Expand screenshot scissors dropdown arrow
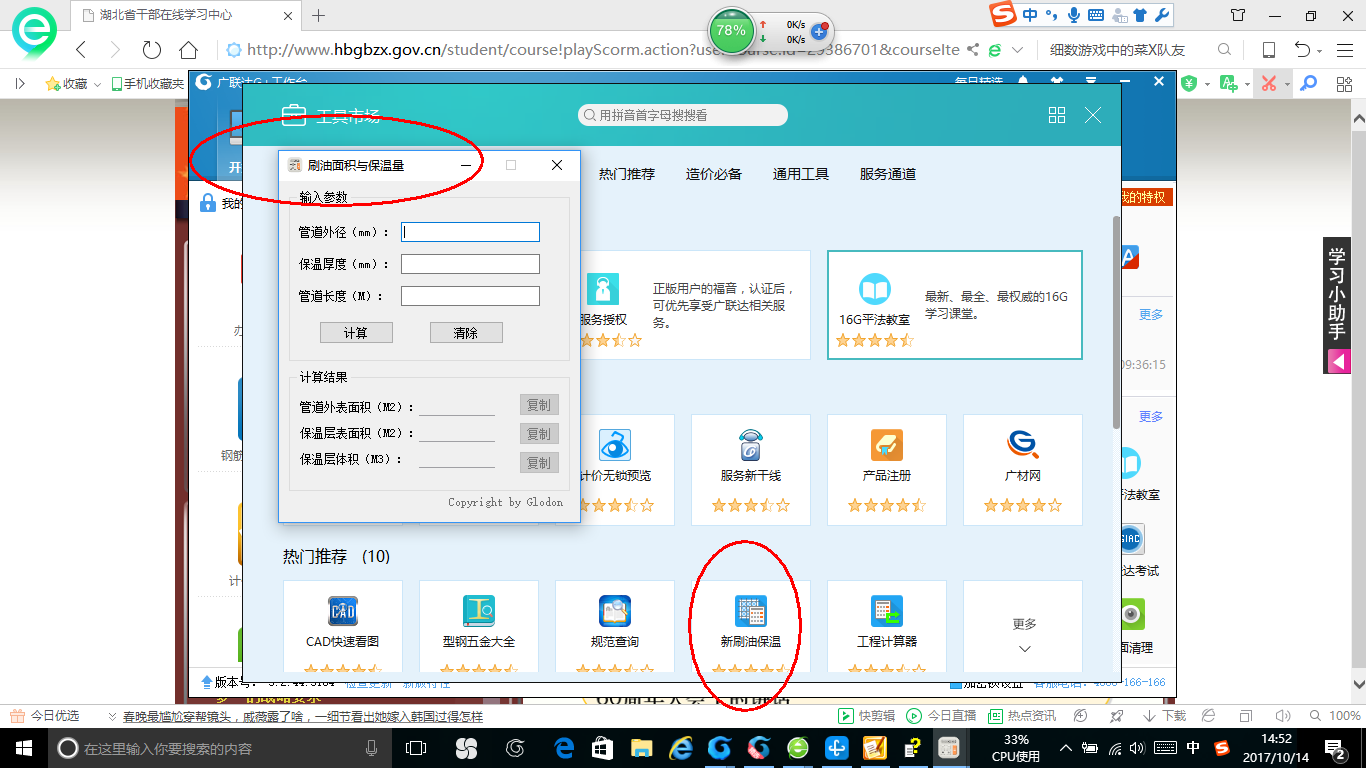1366x768 pixels. pyautogui.click(x=1288, y=85)
